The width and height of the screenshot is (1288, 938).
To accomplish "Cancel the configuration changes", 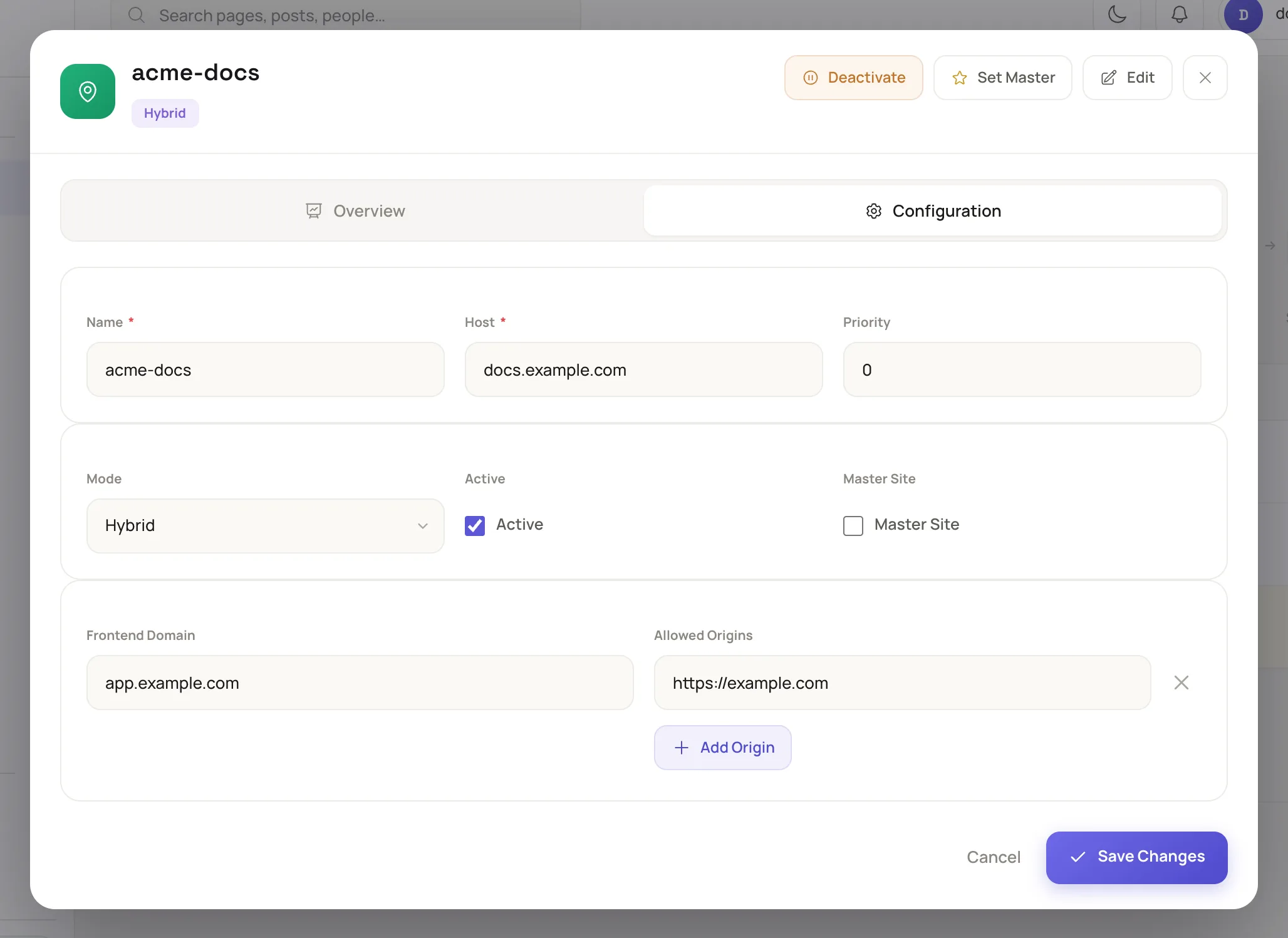I will (994, 857).
